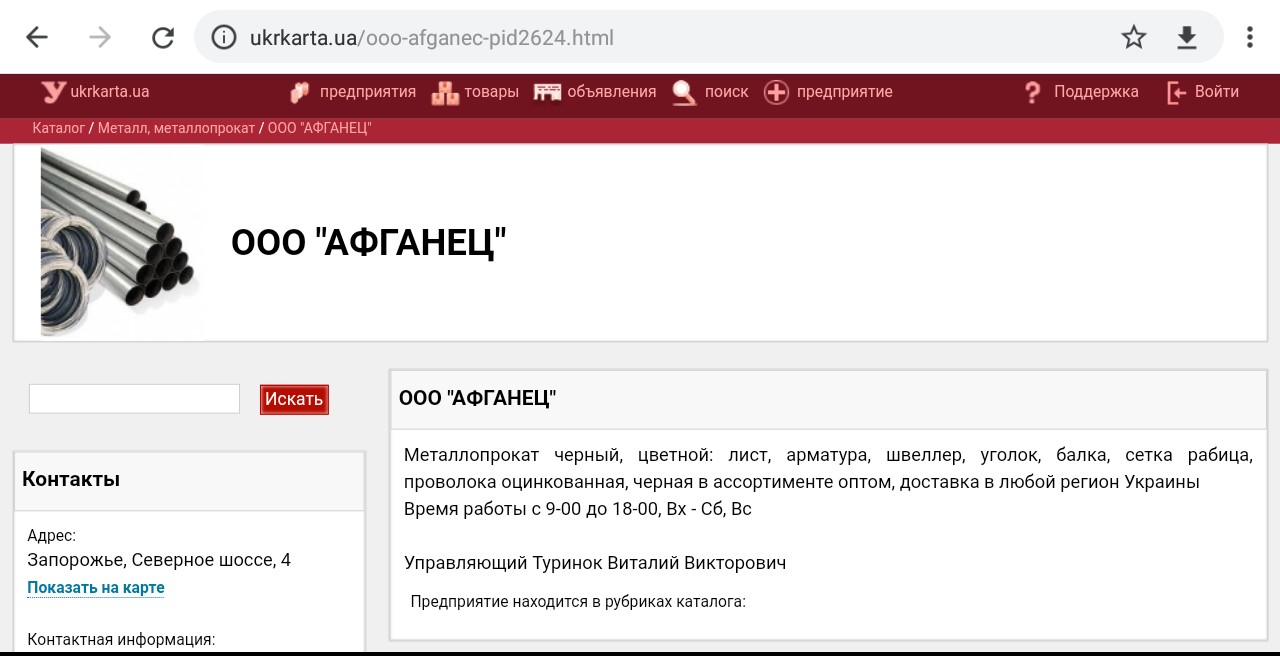
Task: Bookmark page with the star icon
Action: (x=1133, y=38)
